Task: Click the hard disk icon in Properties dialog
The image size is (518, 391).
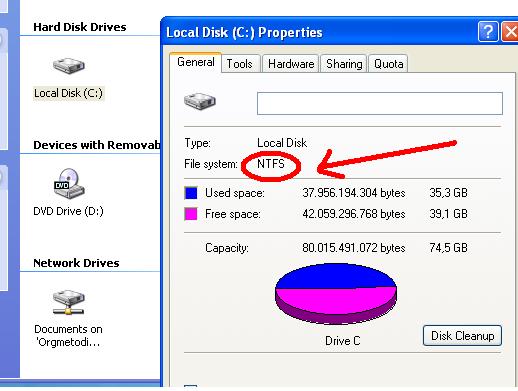Action: 200,101
